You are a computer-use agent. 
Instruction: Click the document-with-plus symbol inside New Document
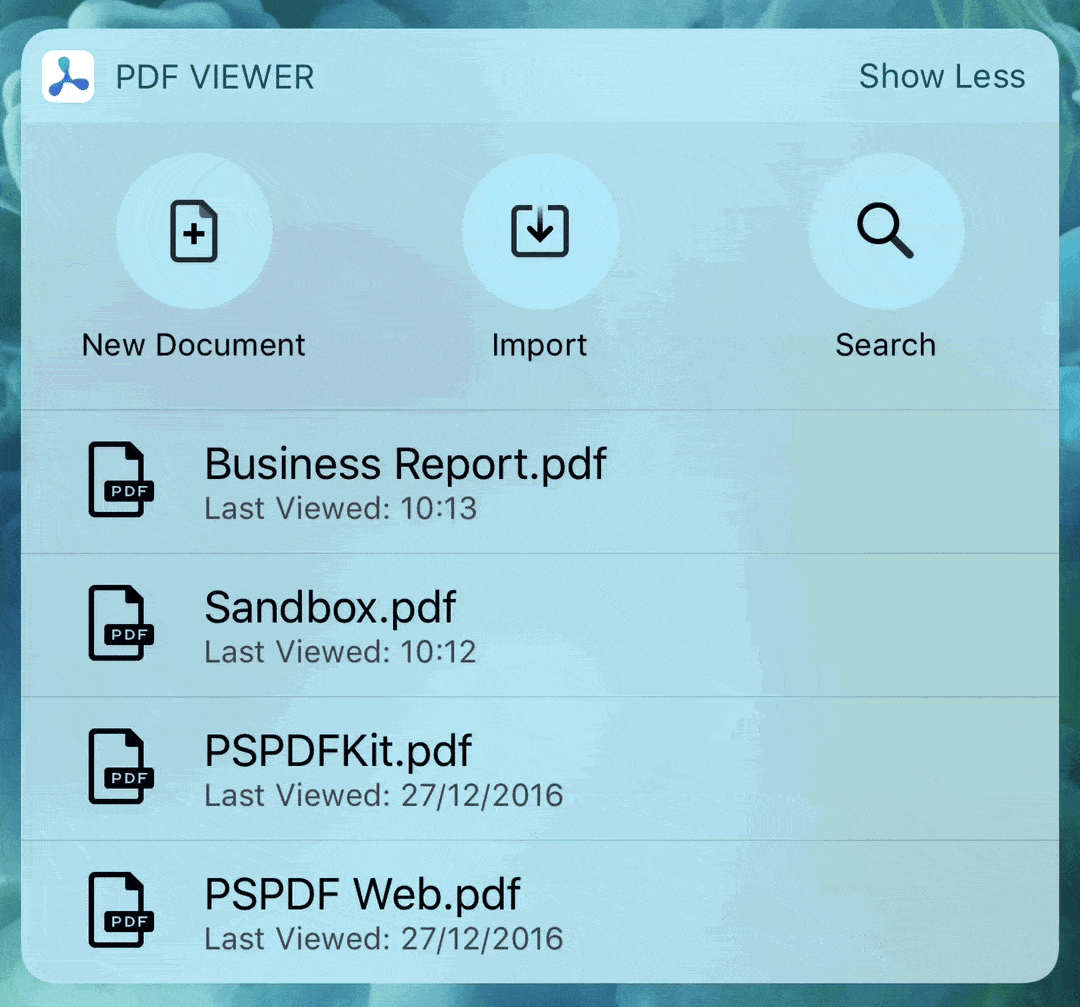194,230
